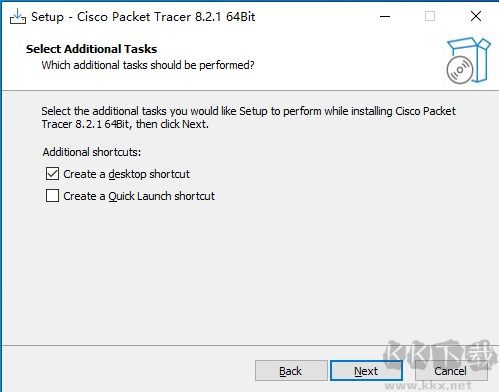The height and width of the screenshot is (392, 499).
Task: Click the greyed-out maximize button
Action: (430, 16)
